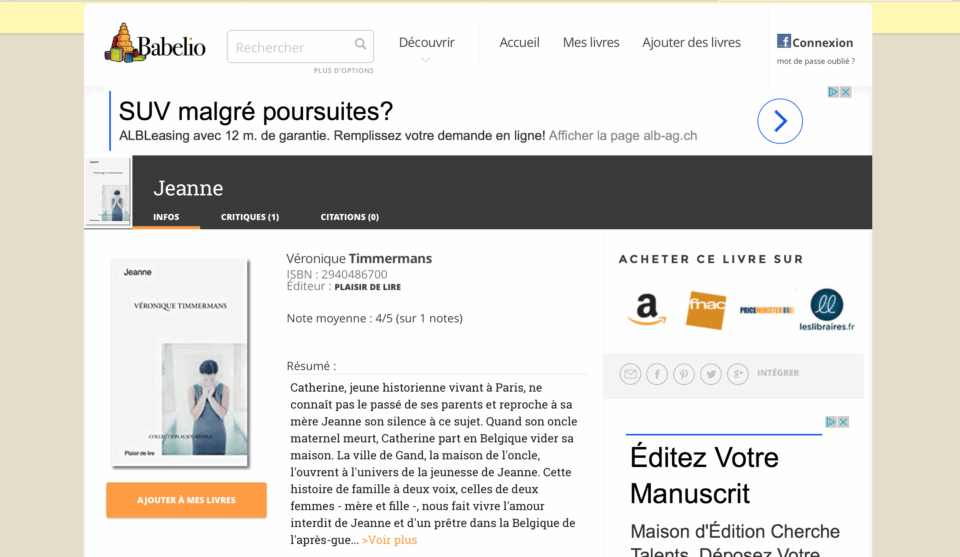Open the Amazon purchase link icon
960x557 pixels.
[x=647, y=309]
